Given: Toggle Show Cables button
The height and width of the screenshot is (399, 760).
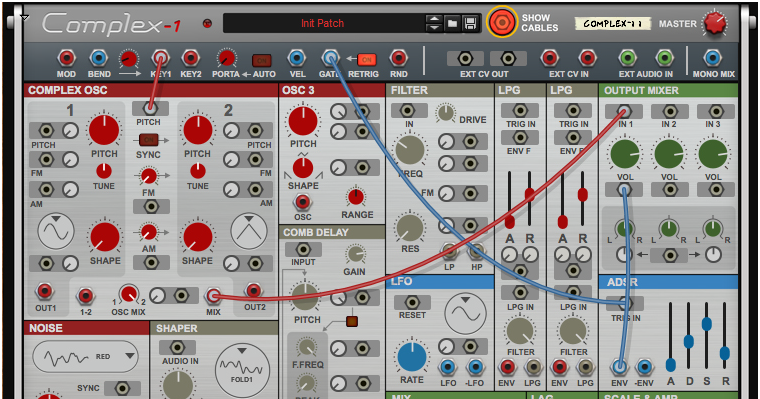Looking at the screenshot, I should click(x=502, y=22).
